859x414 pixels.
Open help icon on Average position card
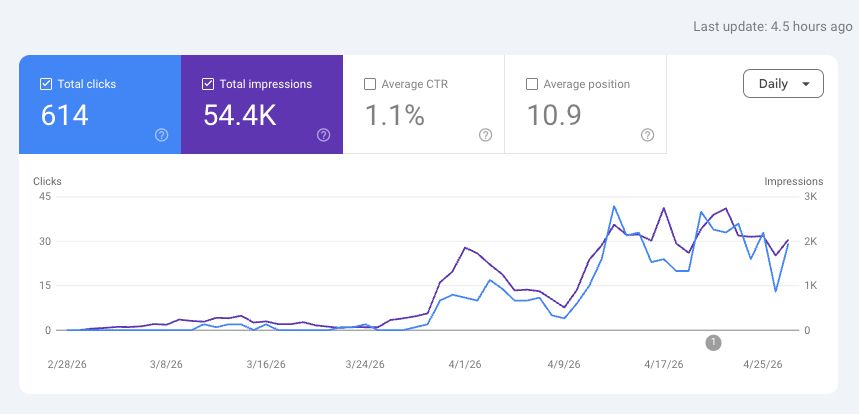[648, 135]
